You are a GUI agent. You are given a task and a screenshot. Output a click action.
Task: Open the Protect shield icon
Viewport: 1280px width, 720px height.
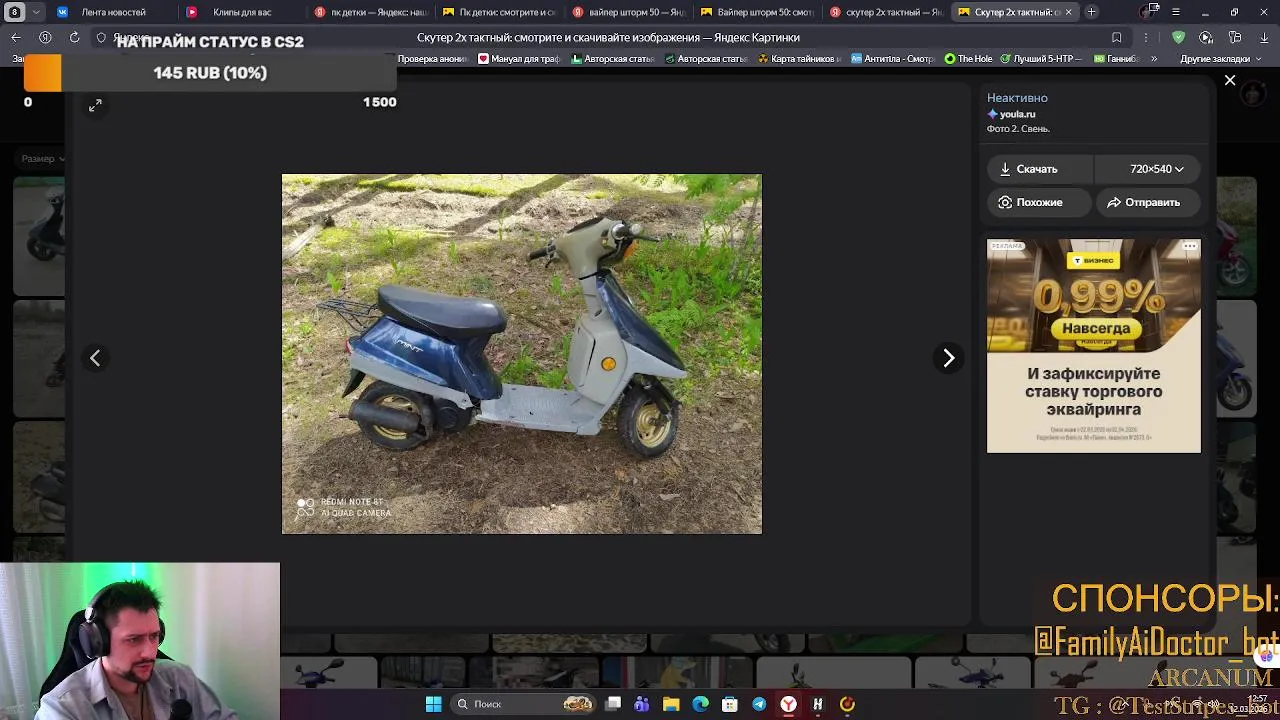(x=1178, y=37)
